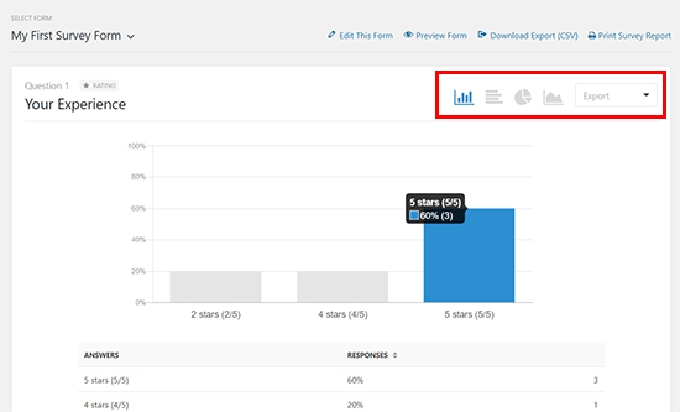Screen dimensions: 680x412
Task: Click the gray 4 stars bar
Action: pos(342,286)
